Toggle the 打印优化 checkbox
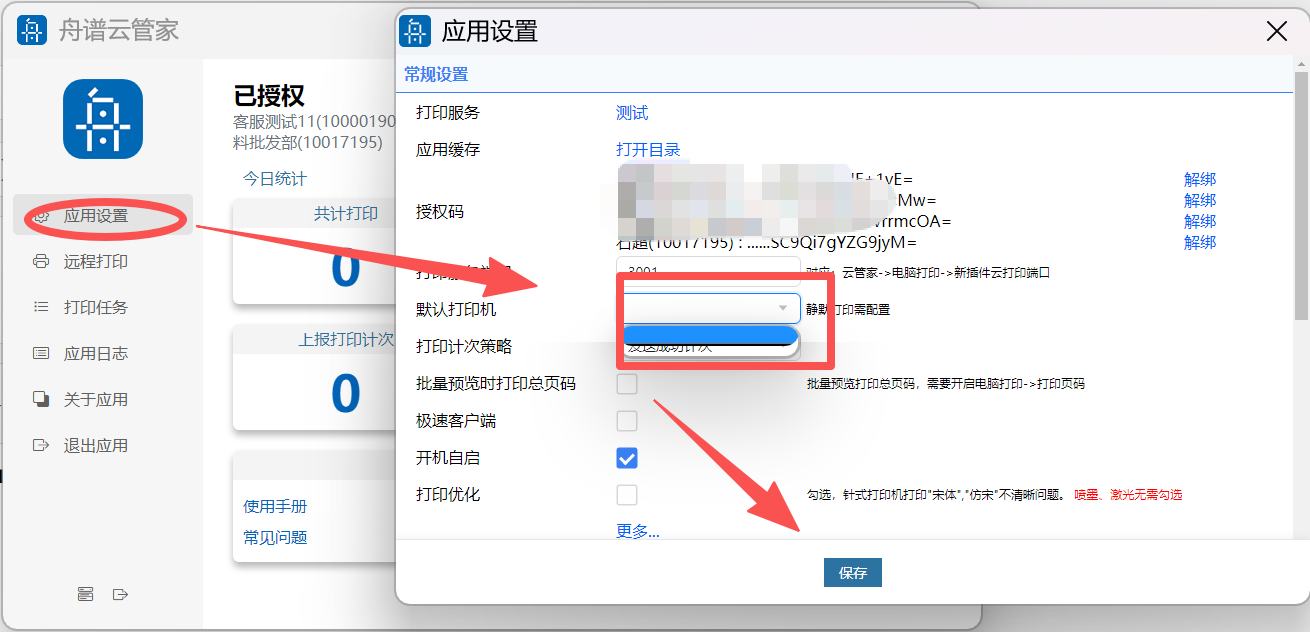1310x632 pixels. 627,495
